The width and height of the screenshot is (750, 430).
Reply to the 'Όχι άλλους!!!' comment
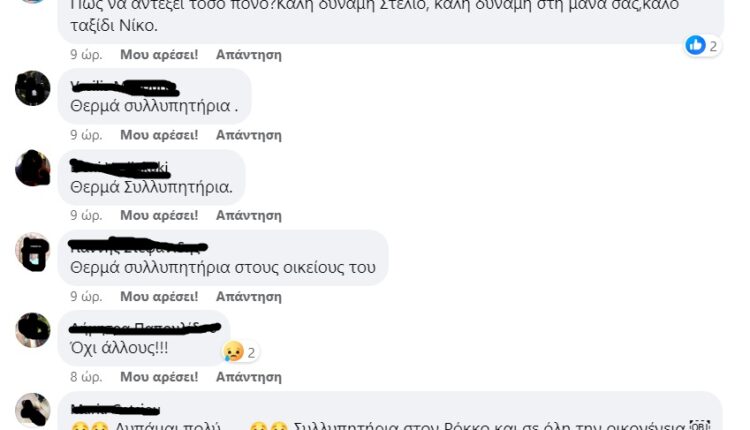pos(249,377)
